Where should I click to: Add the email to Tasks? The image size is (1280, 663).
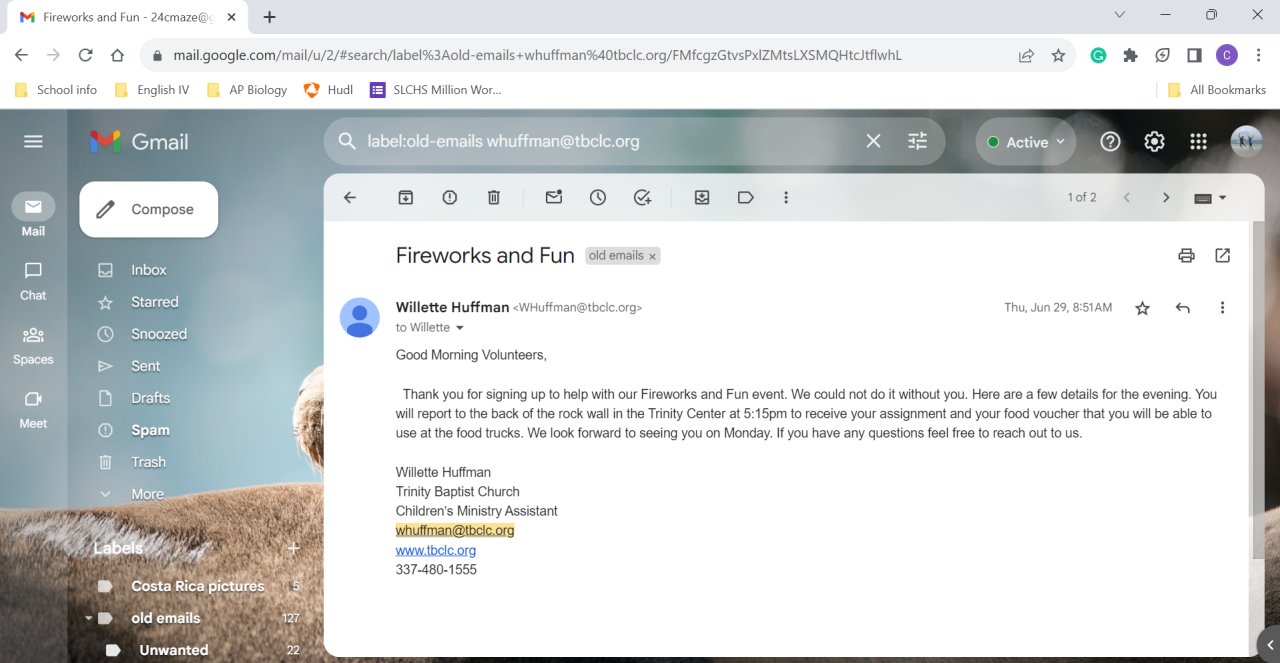642,198
